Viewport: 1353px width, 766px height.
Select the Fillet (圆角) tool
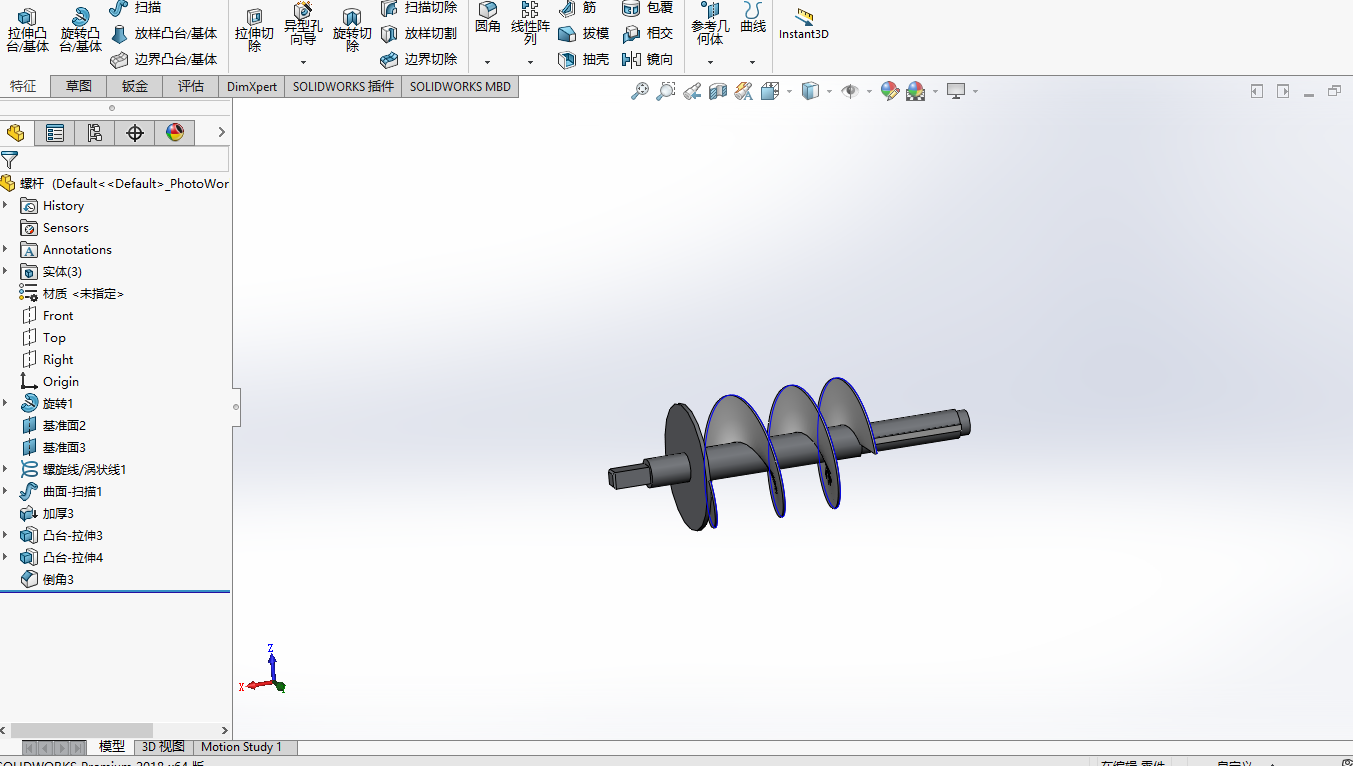click(x=488, y=18)
